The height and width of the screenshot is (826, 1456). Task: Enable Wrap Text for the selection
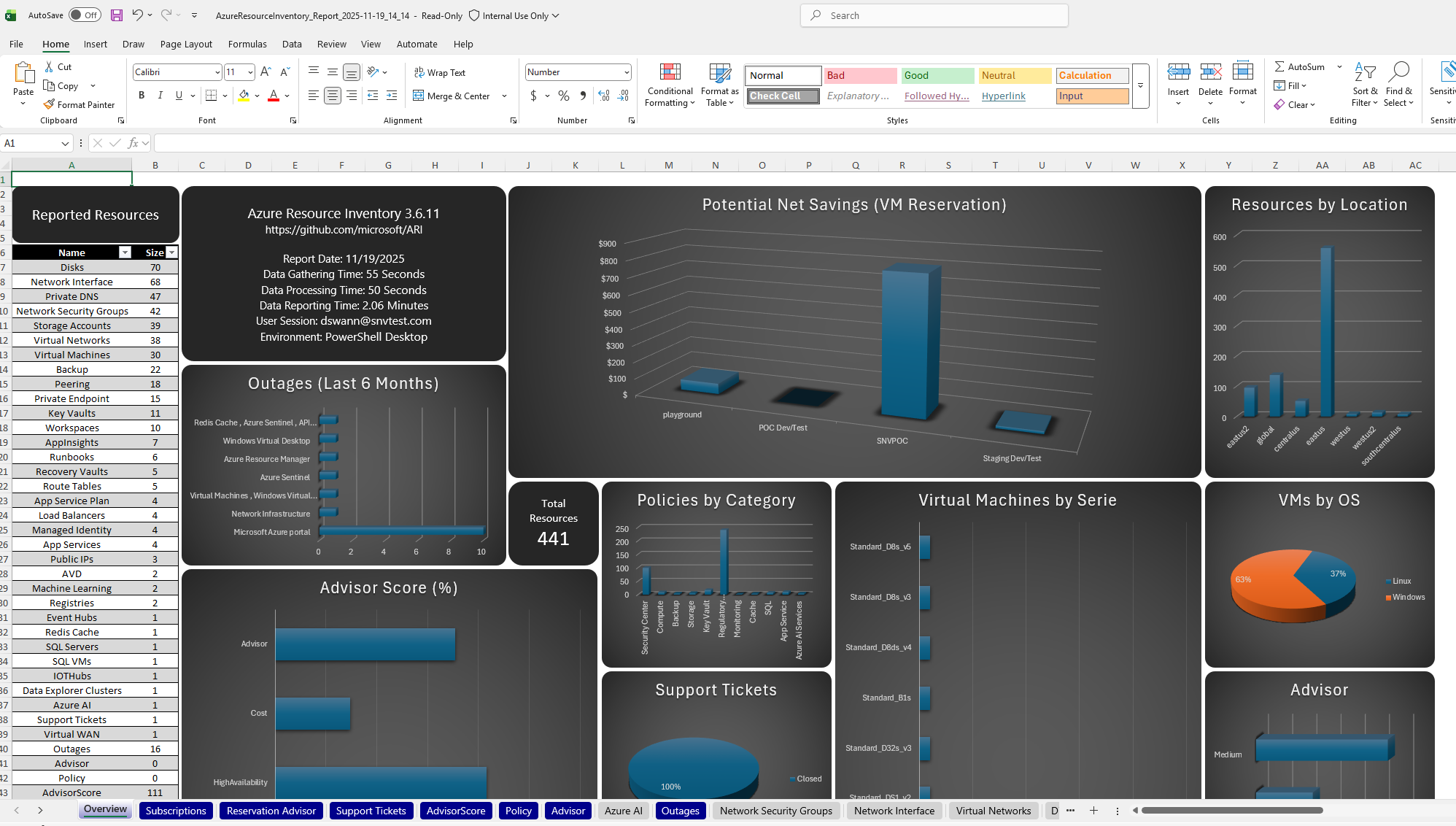tap(440, 72)
